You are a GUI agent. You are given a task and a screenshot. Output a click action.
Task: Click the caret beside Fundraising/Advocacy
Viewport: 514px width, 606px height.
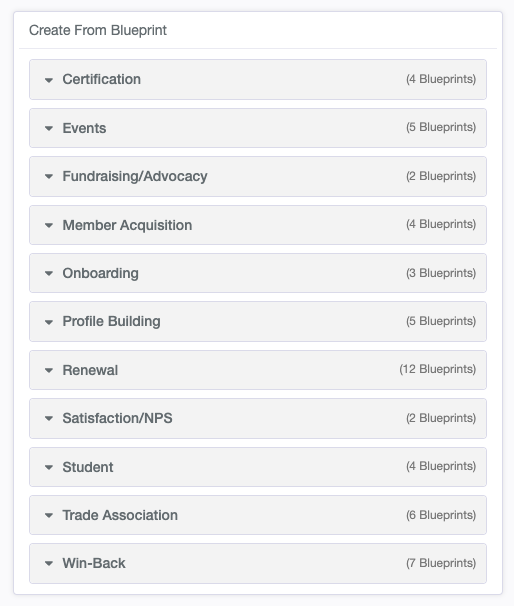(x=49, y=177)
